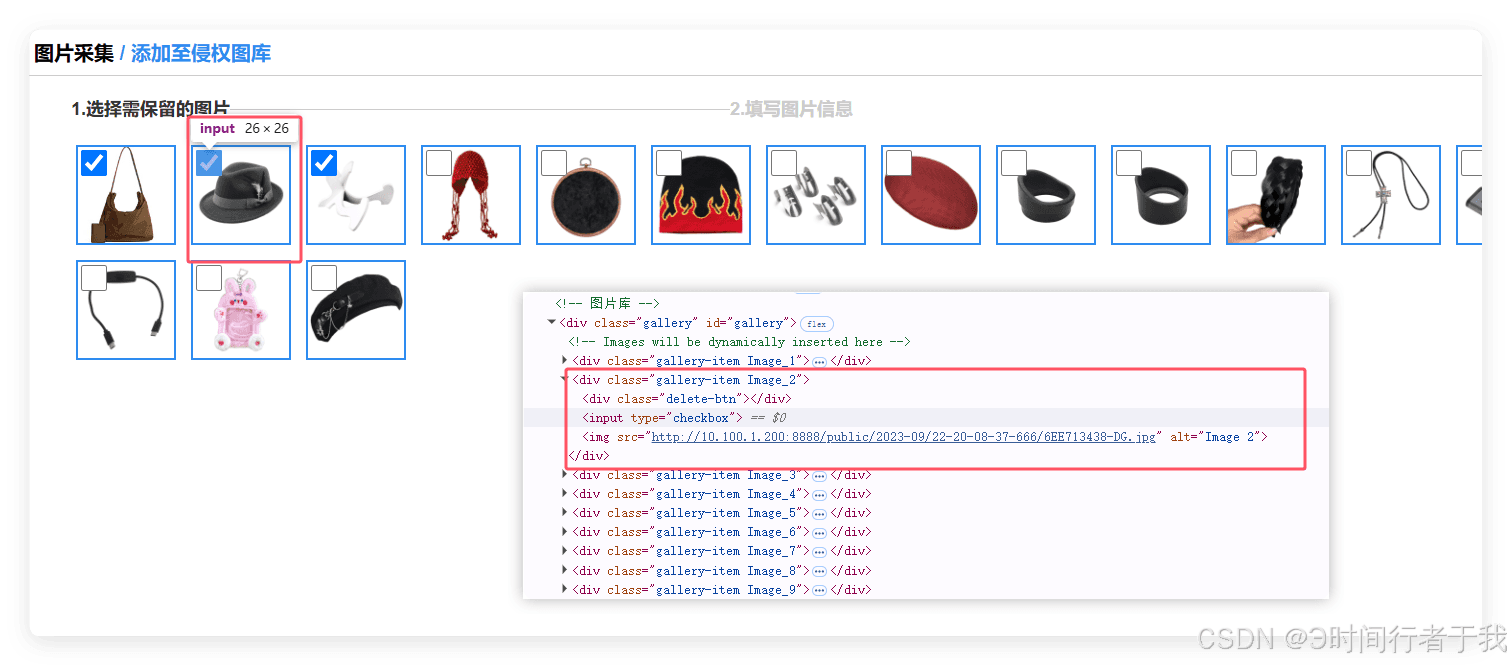Open the 图片采集 breadcrumb
The height and width of the screenshot is (665, 1511).
[x=74, y=54]
